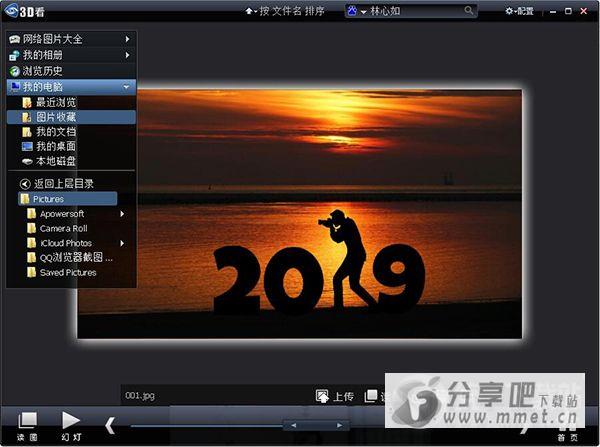600x447 pixels.
Task: Expand the 网络图片大全 menu
Action: tap(71, 39)
